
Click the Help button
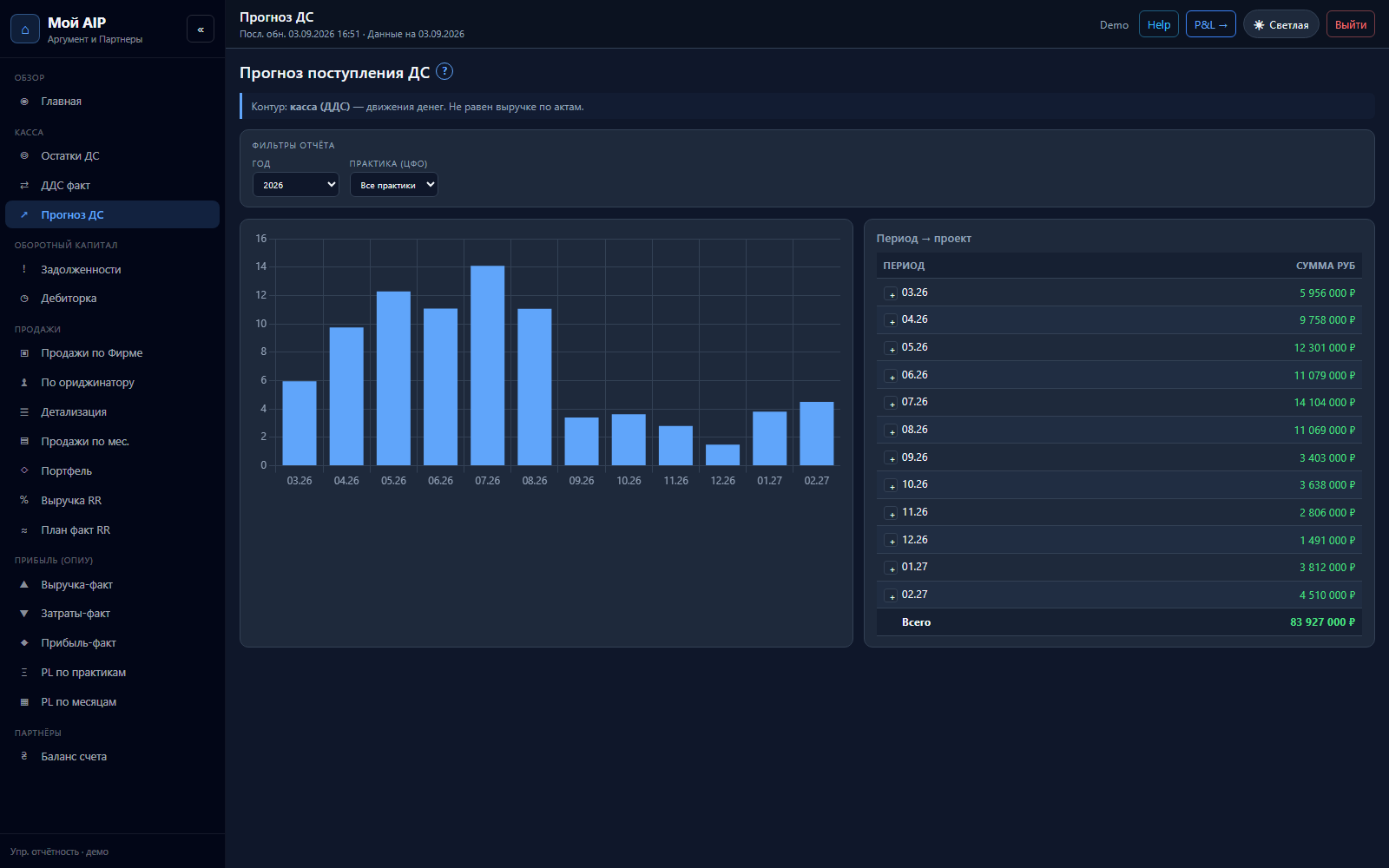pyautogui.click(x=1159, y=24)
